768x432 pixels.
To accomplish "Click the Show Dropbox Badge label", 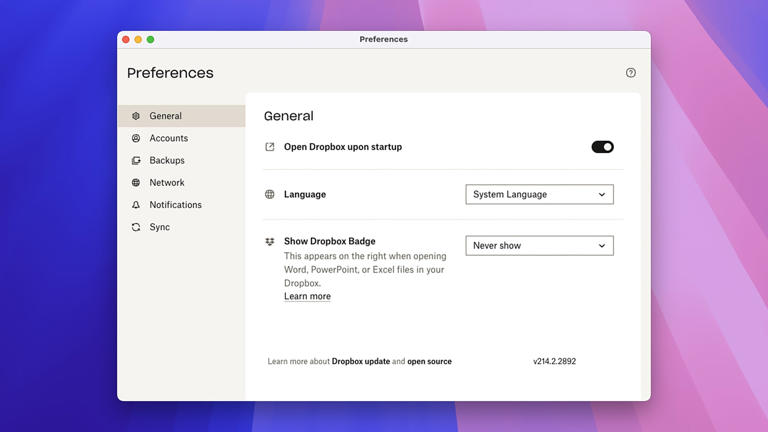I will pyautogui.click(x=330, y=241).
